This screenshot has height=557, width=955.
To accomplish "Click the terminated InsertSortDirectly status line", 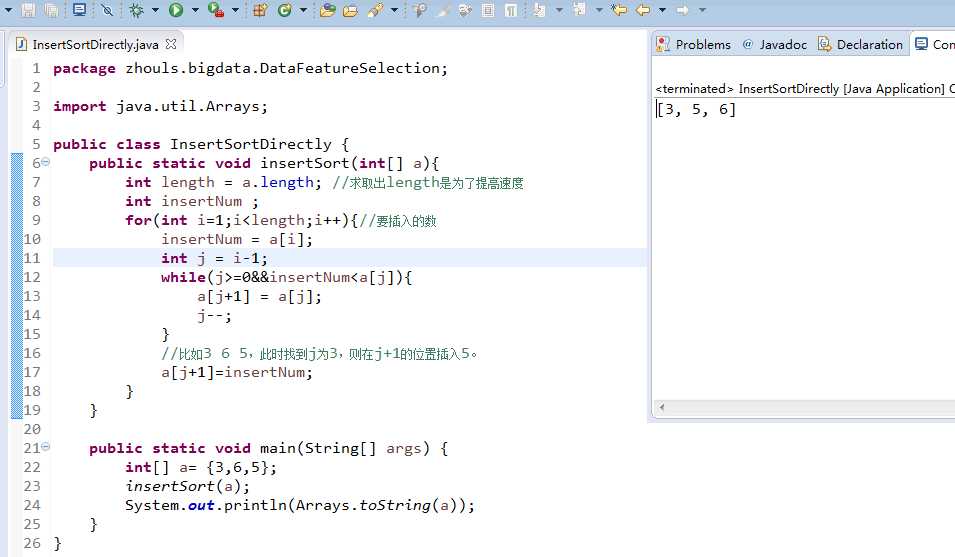I will pos(805,89).
